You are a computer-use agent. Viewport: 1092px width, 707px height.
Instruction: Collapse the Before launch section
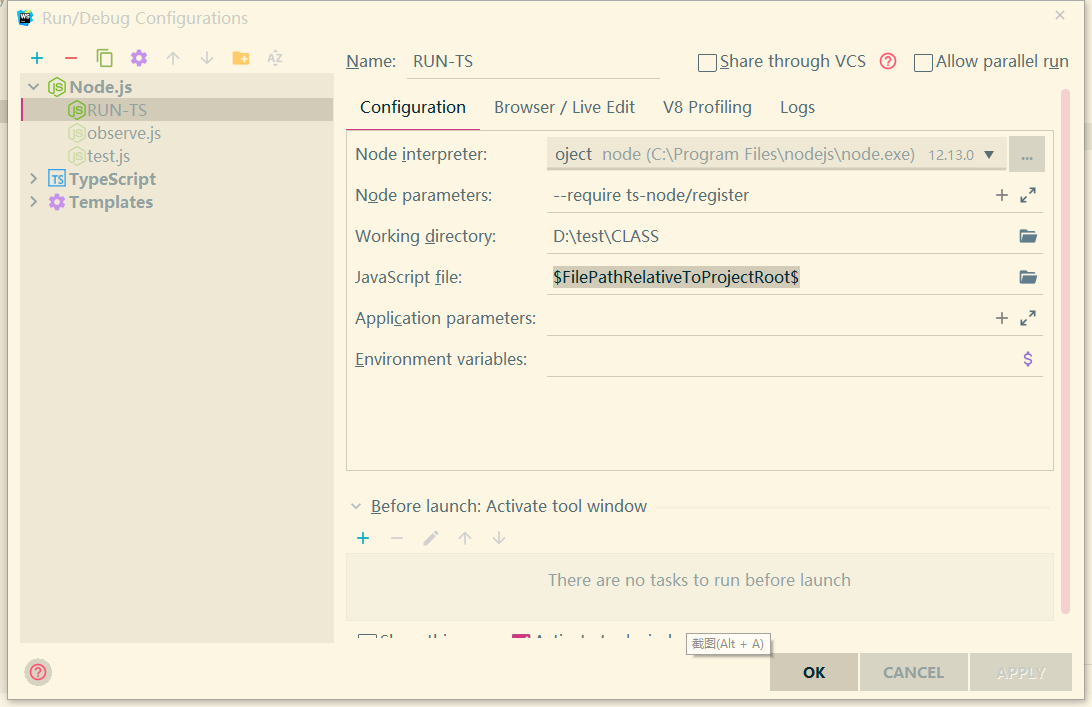pos(357,506)
